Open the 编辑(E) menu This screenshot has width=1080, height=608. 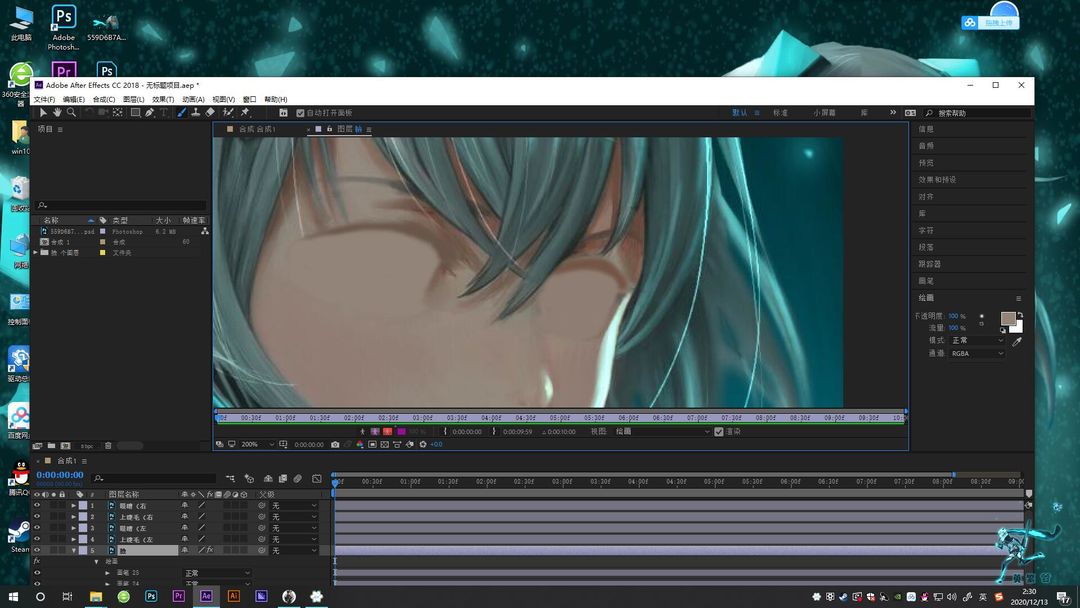(74, 100)
